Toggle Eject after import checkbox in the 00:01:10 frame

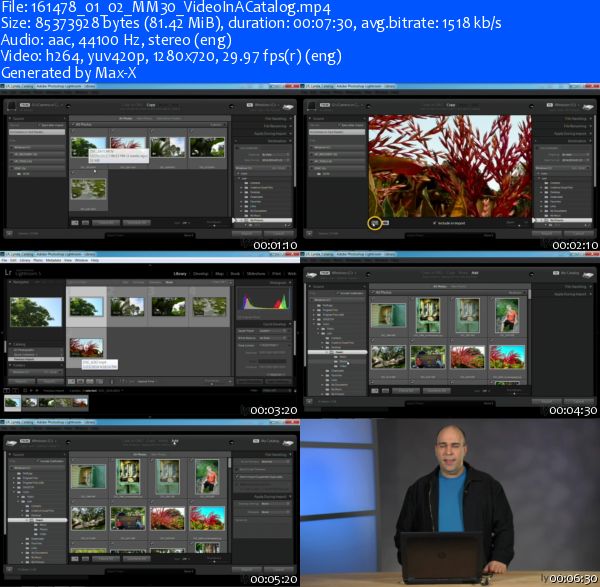tap(39, 125)
